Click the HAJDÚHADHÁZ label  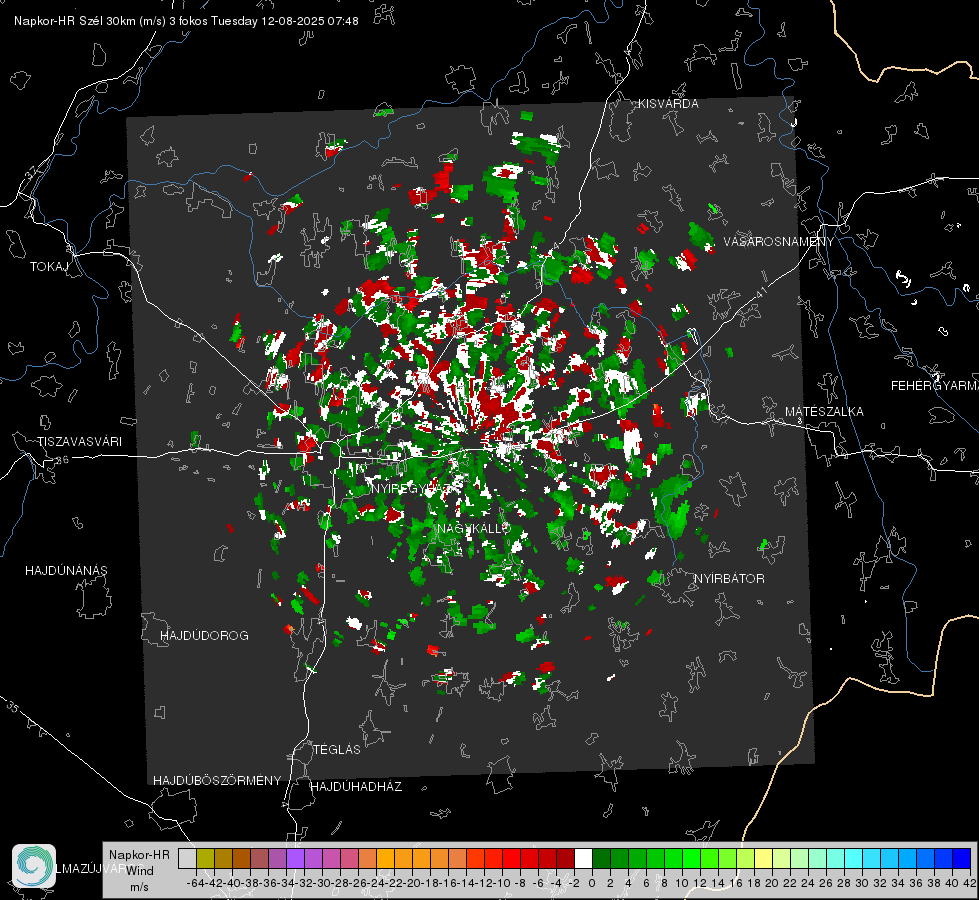356,787
